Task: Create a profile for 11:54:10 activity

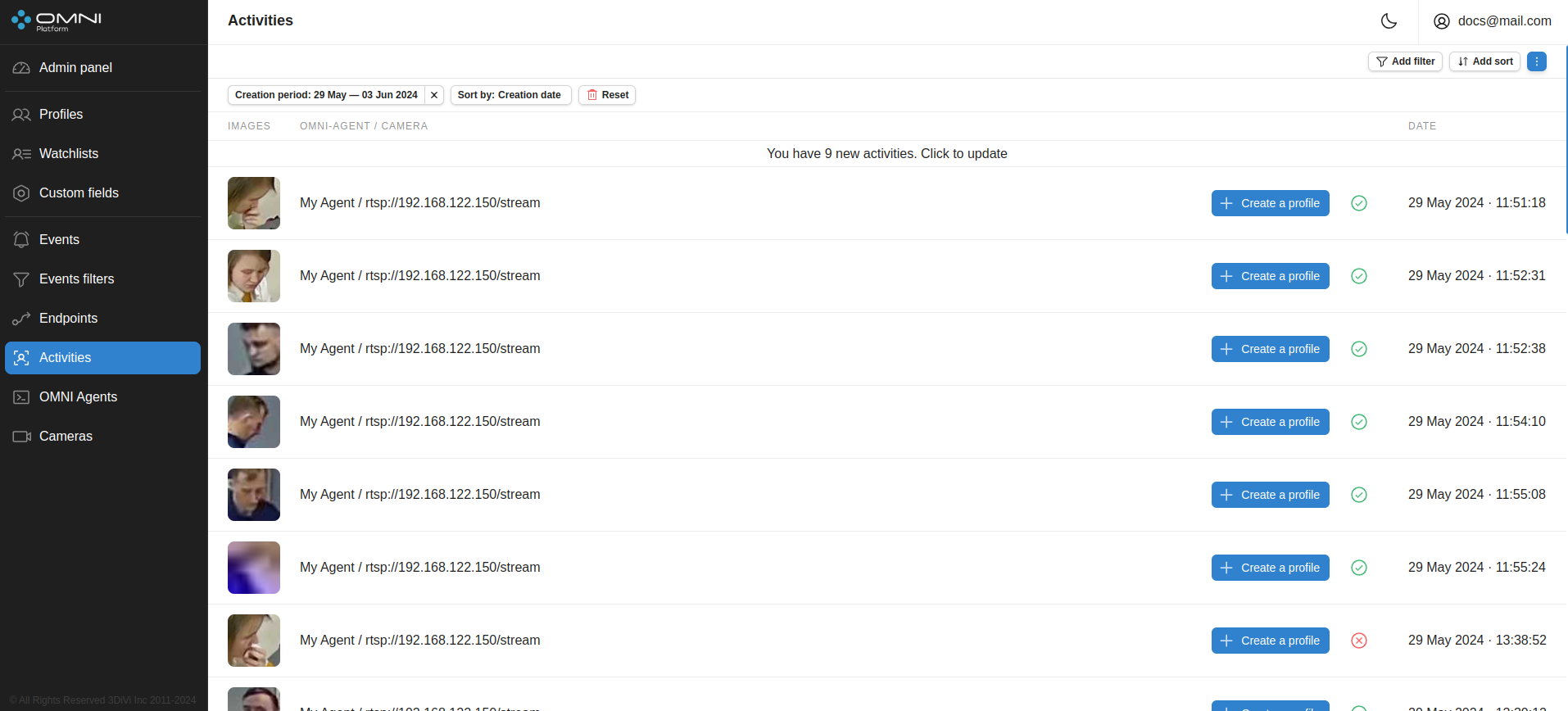Action: pos(1270,422)
